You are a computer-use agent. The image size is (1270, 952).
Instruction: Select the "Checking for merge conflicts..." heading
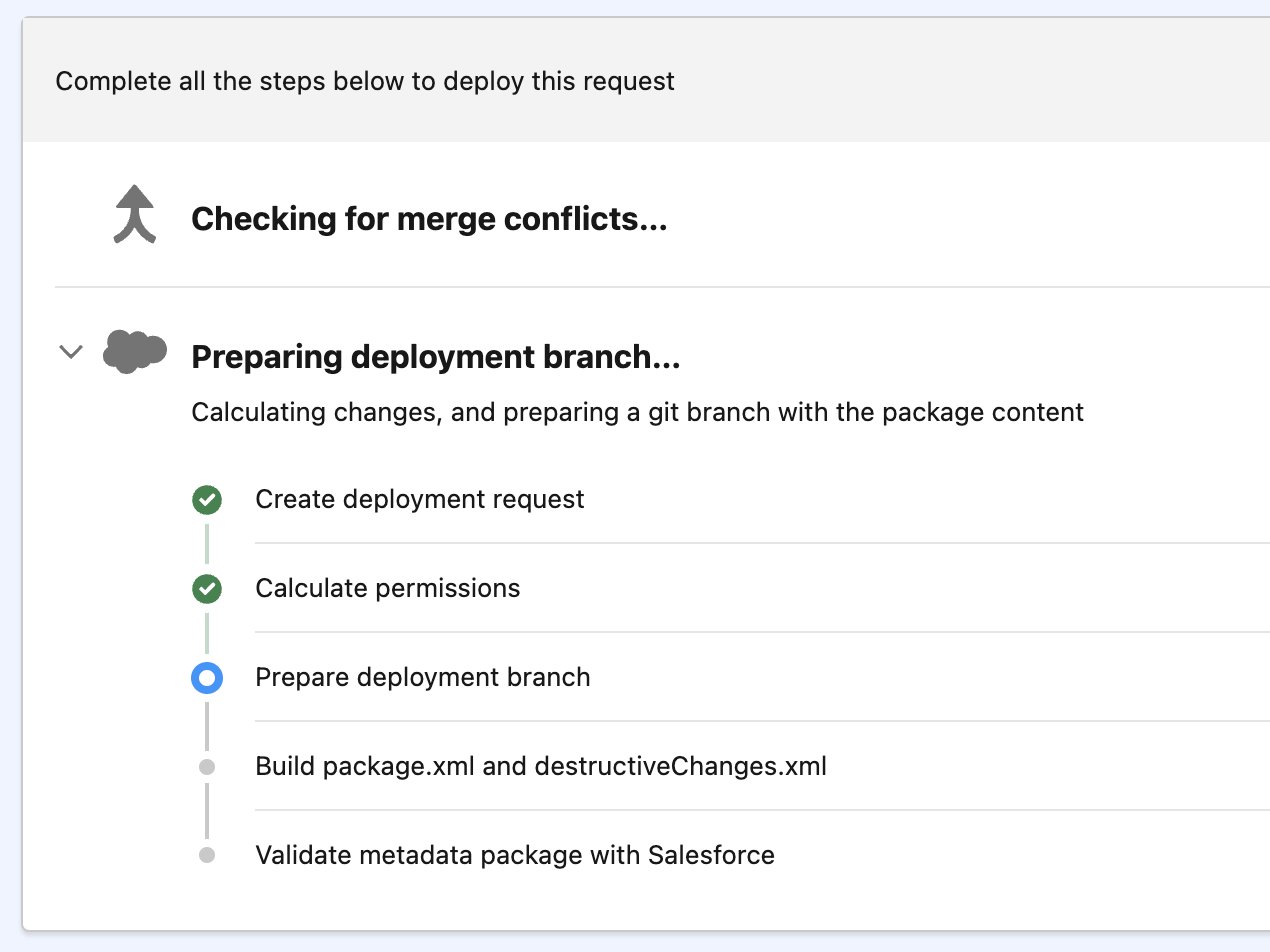click(x=429, y=218)
